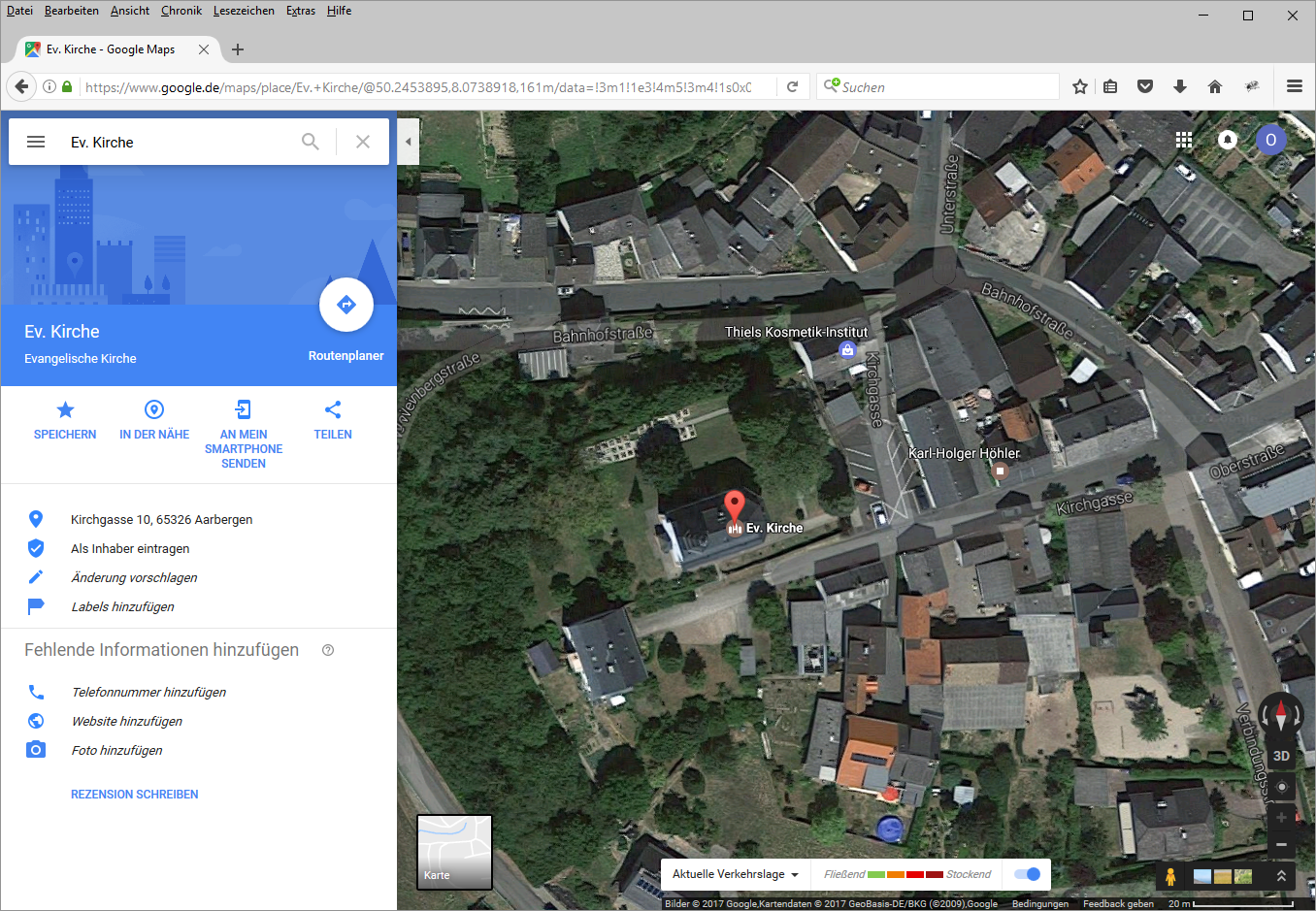1316x911 pixels.
Task: Pick up the Street View pegman
Action: [x=1170, y=876]
